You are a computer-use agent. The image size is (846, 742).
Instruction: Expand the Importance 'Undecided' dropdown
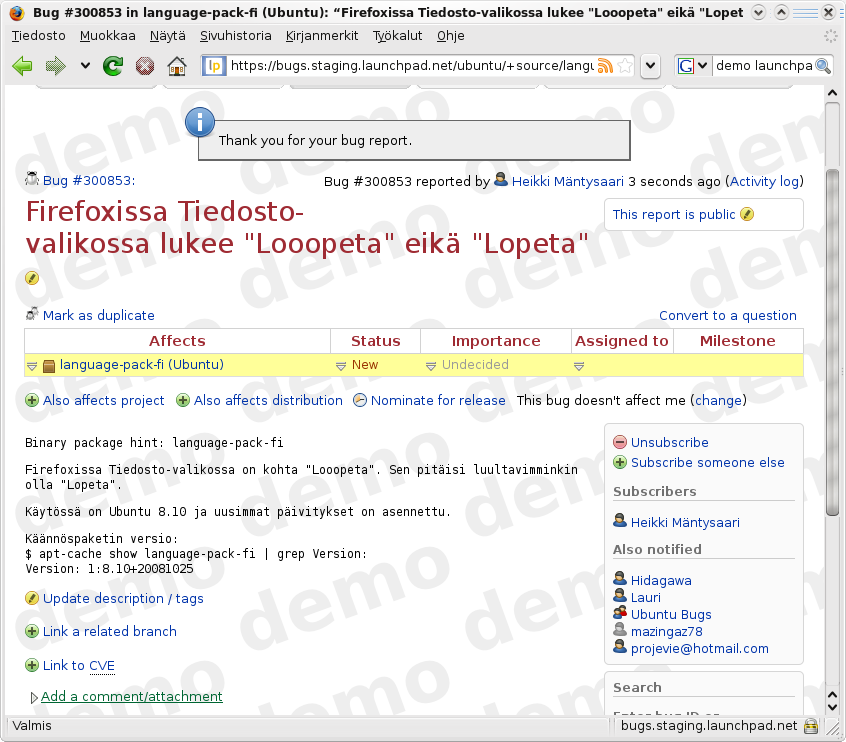[x=432, y=366]
